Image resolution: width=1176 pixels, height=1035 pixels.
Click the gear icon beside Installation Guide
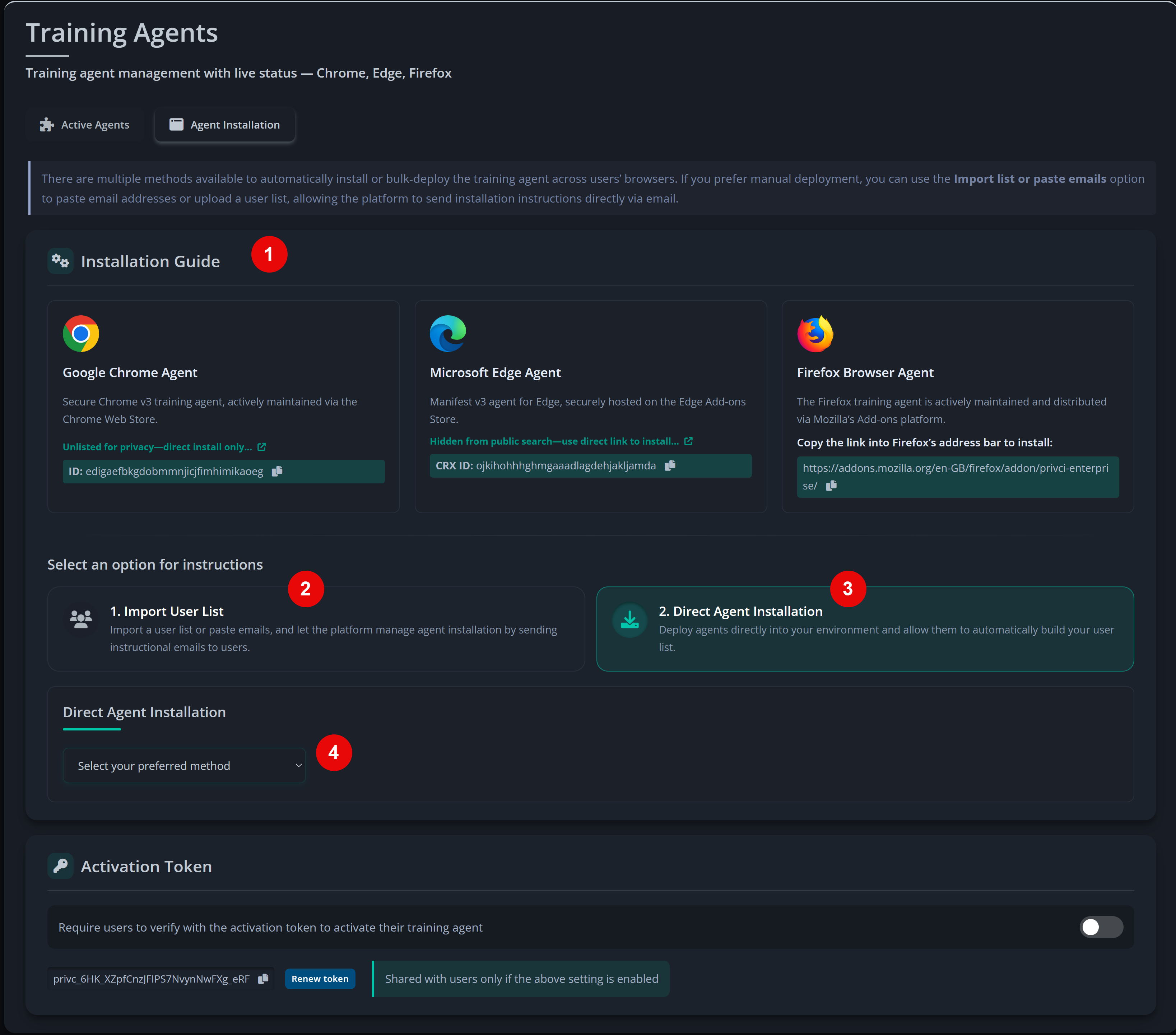click(x=60, y=261)
